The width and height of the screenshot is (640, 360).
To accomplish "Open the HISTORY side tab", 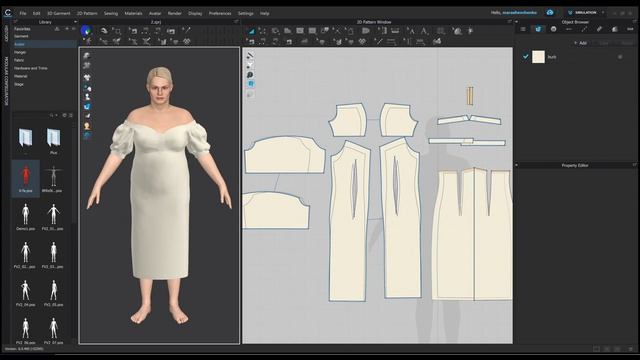I will pyautogui.click(x=6, y=33).
